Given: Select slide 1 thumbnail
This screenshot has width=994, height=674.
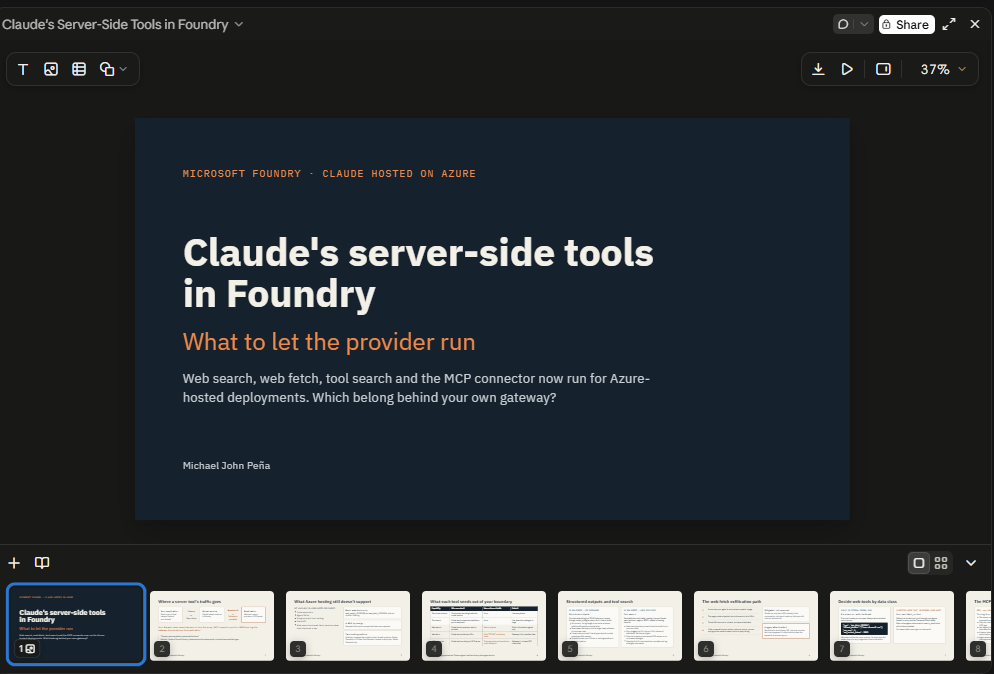Looking at the screenshot, I should (x=76, y=625).
